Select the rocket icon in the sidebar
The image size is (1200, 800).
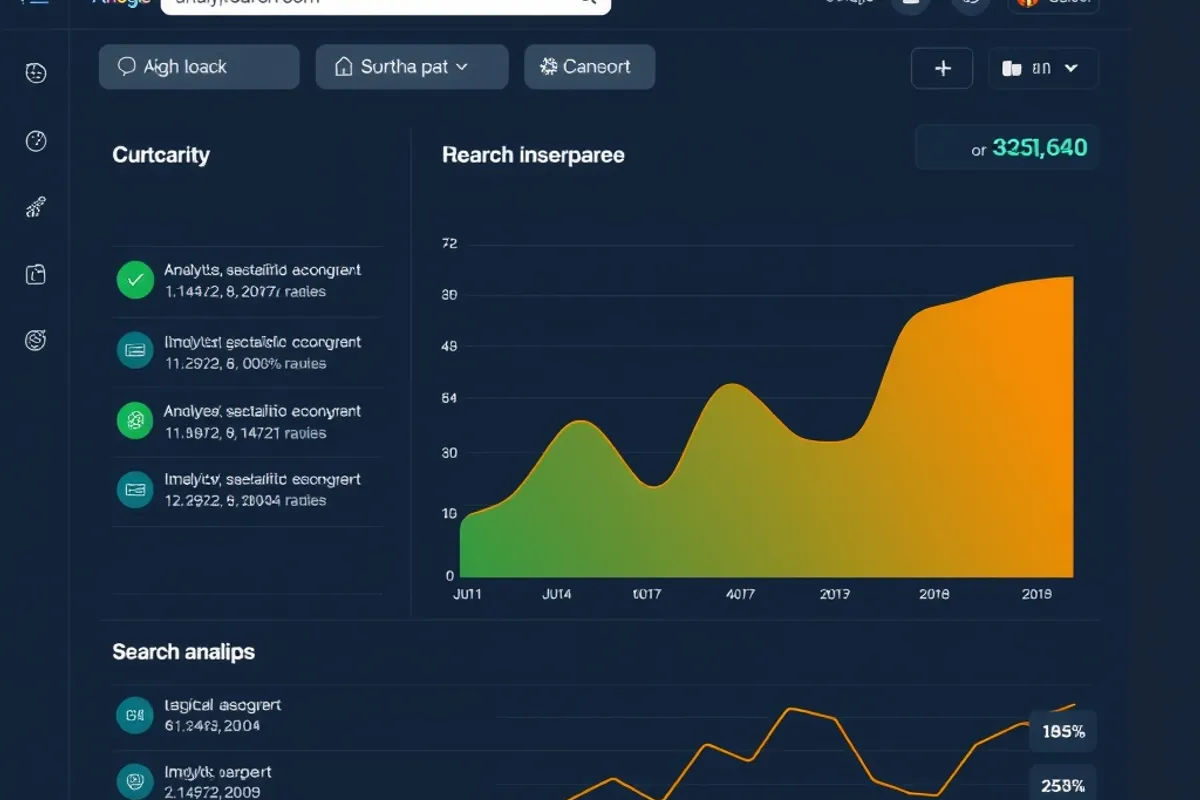tap(36, 208)
